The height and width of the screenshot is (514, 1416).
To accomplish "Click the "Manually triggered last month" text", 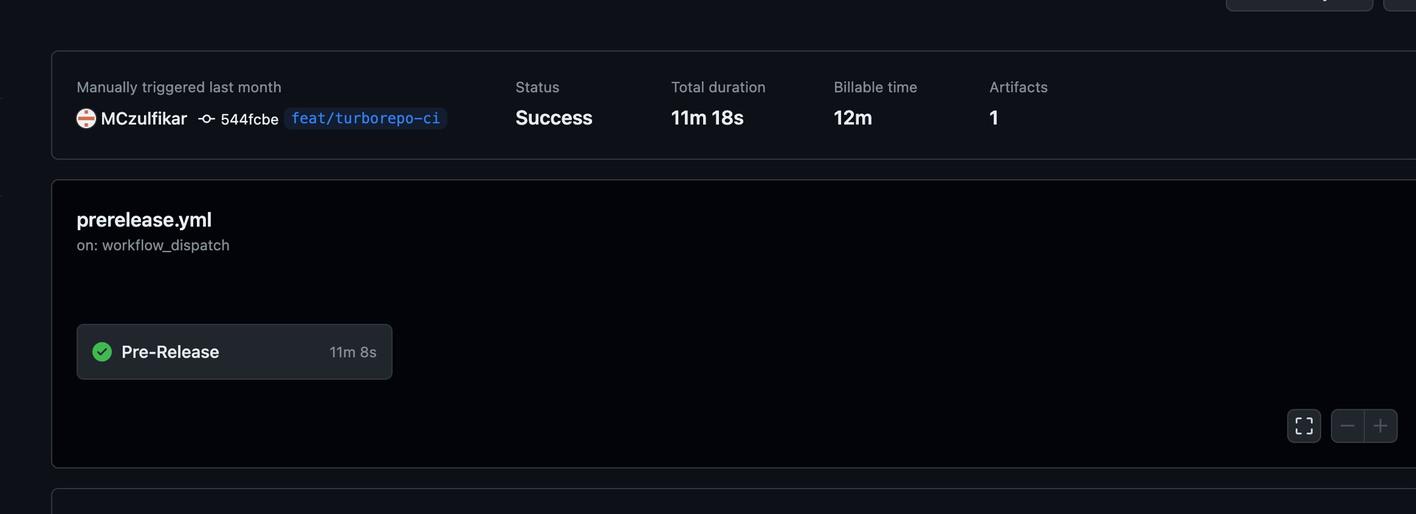I will [x=179, y=87].
